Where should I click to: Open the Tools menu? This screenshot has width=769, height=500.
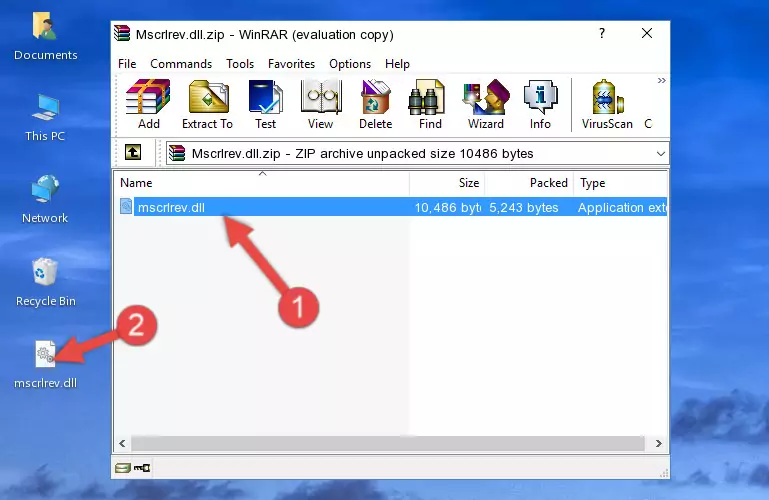[x=240, y=64]
